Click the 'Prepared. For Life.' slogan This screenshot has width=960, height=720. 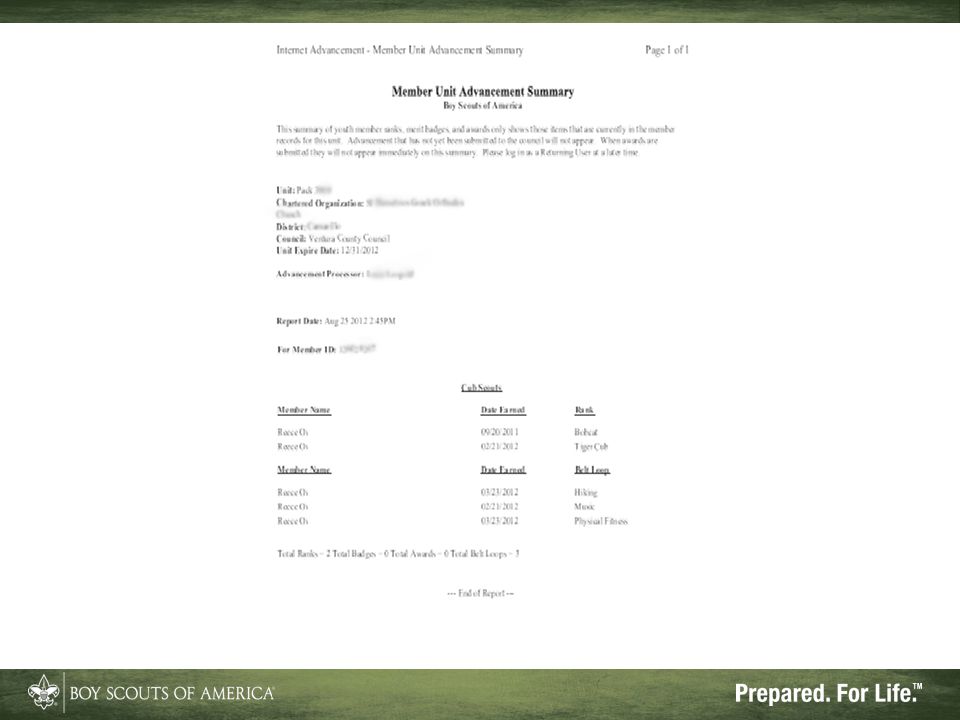[828, 693]
